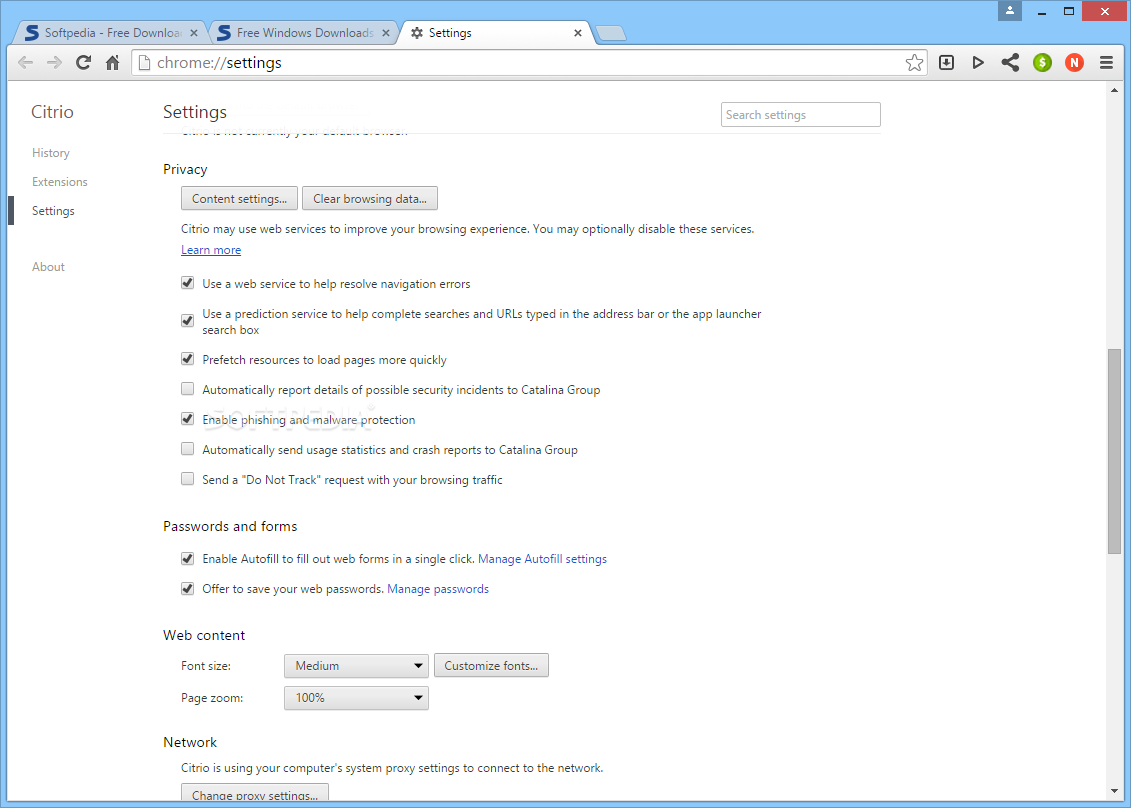
Task: Open a new tab
Action: coord(612,33)
